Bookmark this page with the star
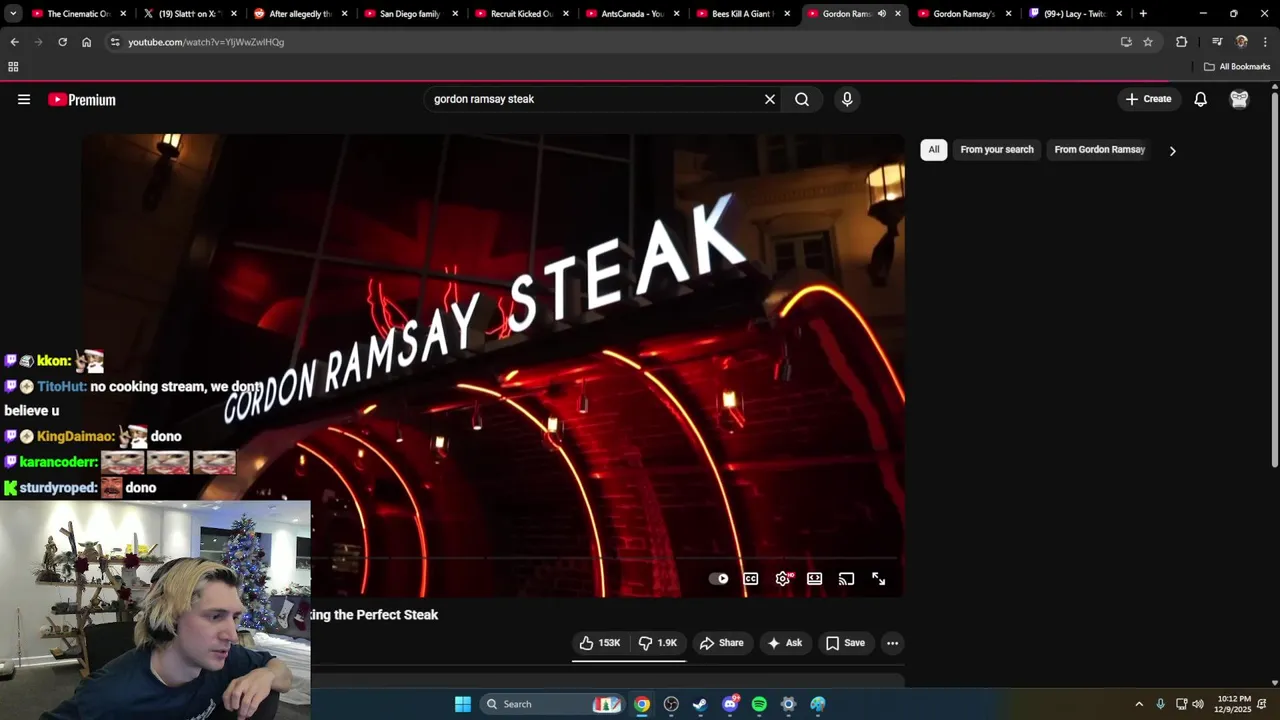This screenshot has width=1280, height=720. click(1148, 42)
